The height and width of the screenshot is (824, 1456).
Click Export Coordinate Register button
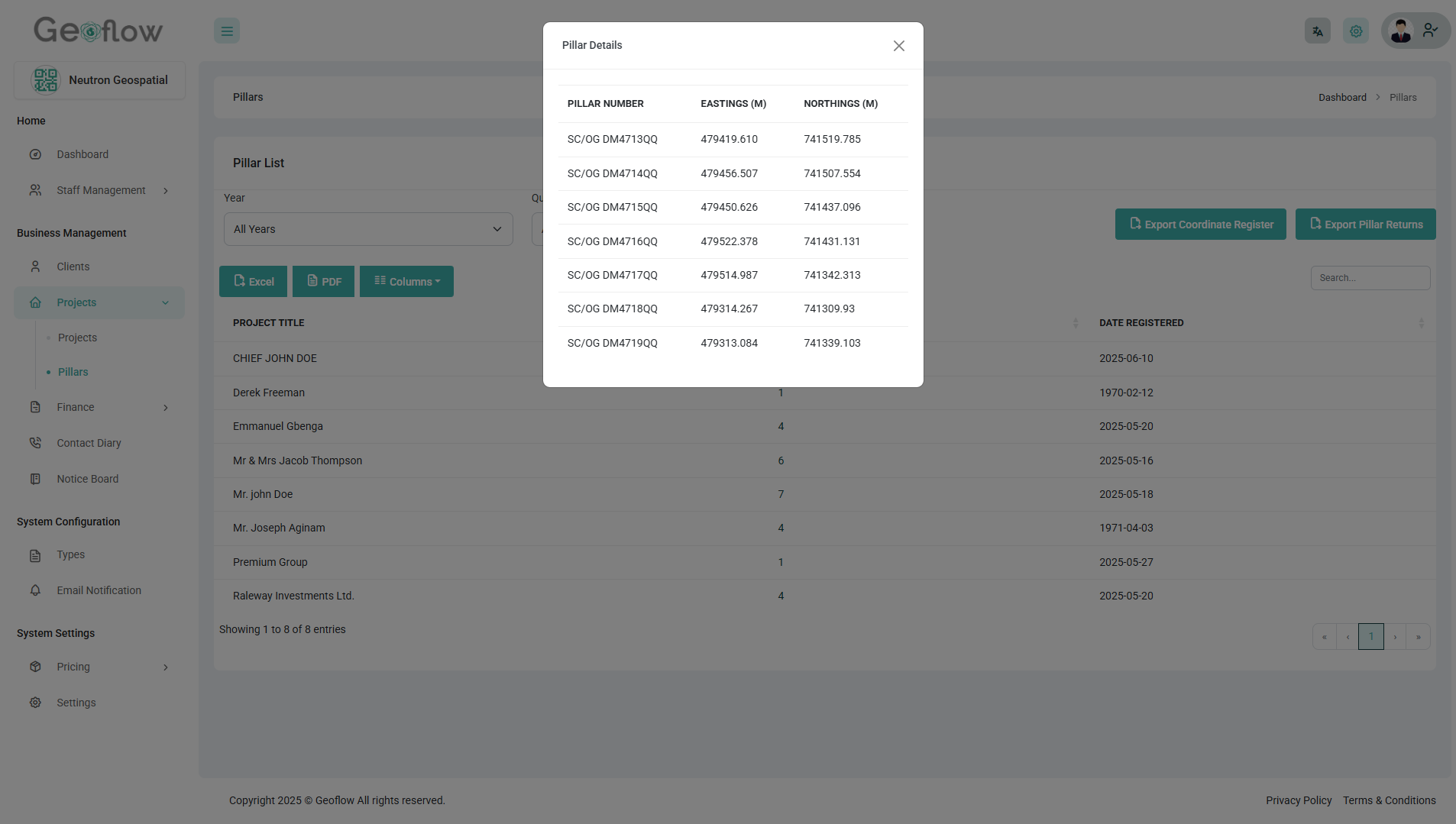click(1200, 225)
